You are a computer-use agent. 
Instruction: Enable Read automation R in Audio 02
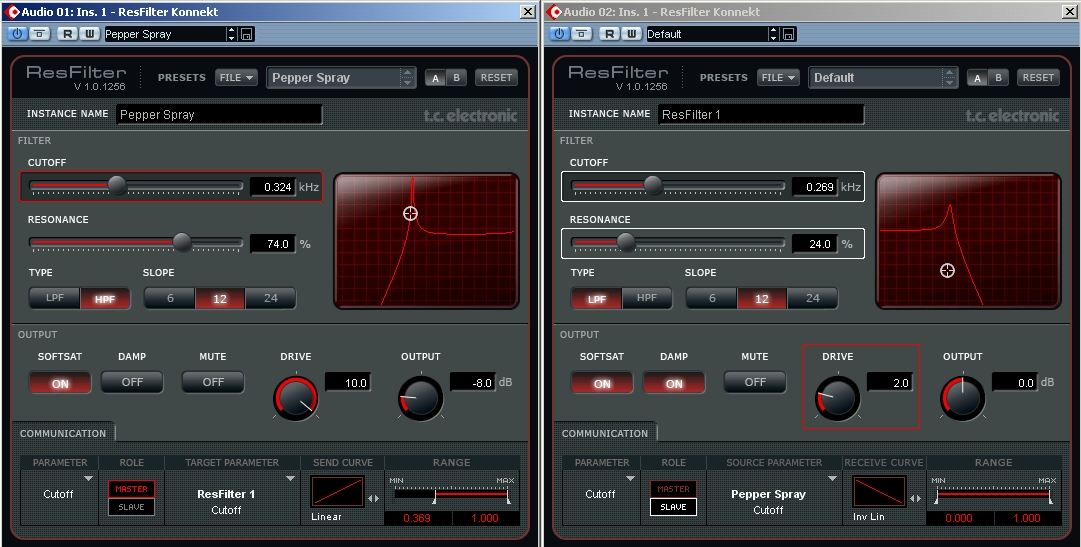click(x=609, y=34)
